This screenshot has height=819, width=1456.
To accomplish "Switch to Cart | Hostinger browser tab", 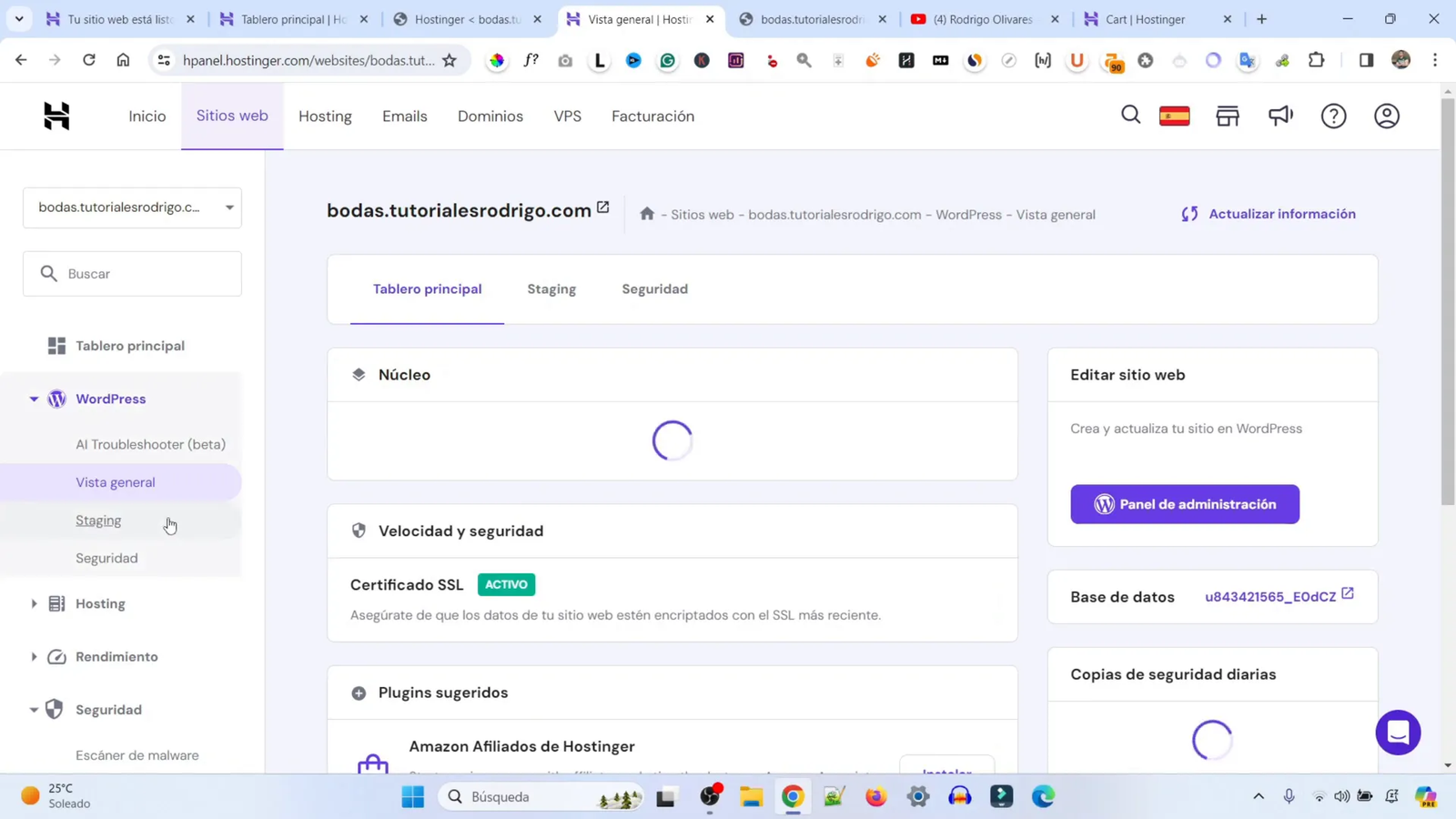I will 1158,19.
